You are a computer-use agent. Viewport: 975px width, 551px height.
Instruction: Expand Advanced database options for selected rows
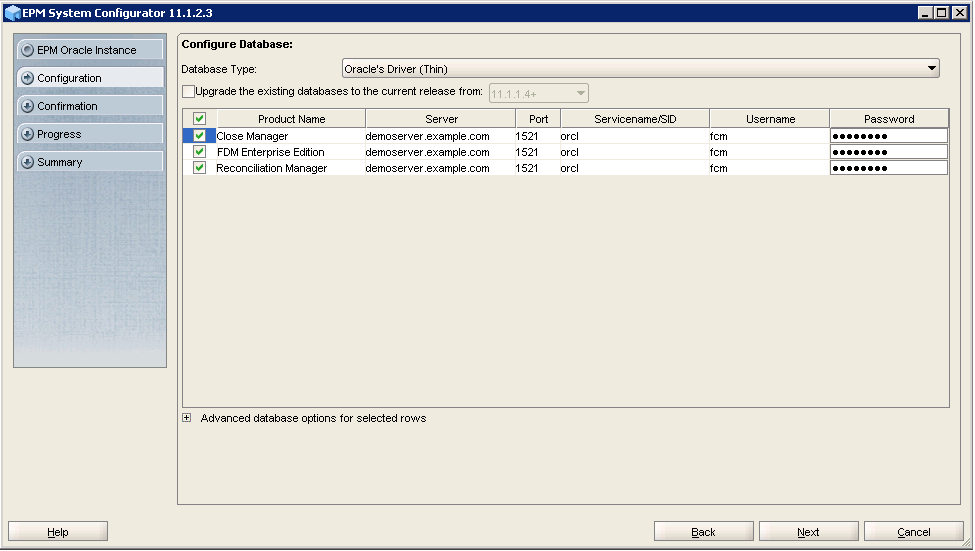point(187,418)
